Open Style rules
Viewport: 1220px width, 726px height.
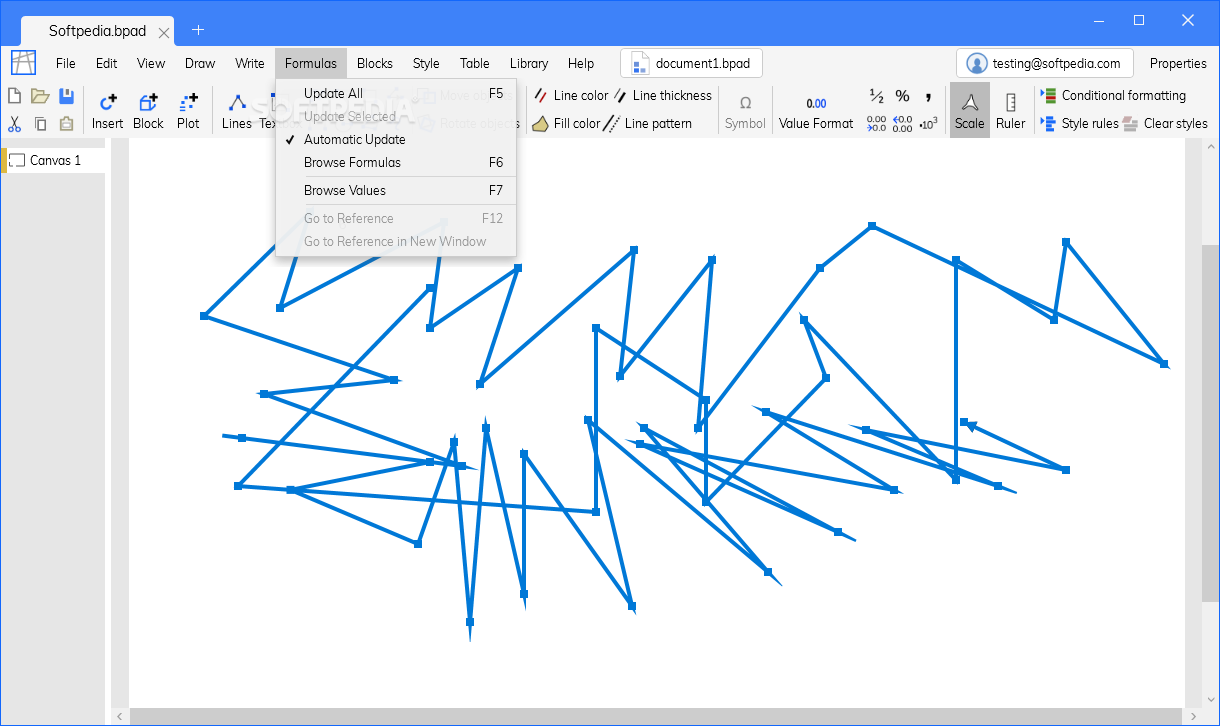pyautogui.click(x=1079, y=124)
